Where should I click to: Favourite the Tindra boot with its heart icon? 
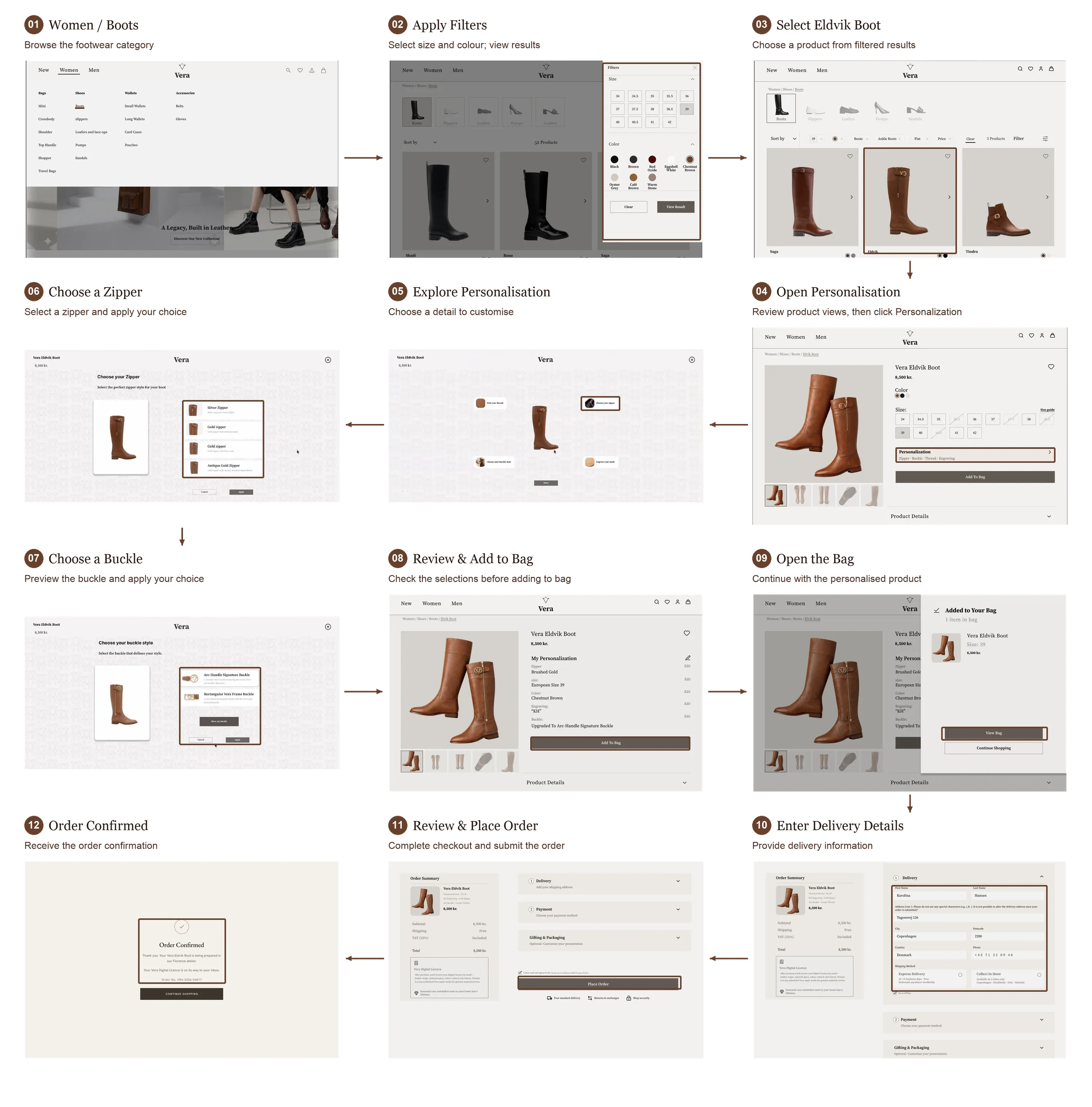click(x=1045, y=156)
